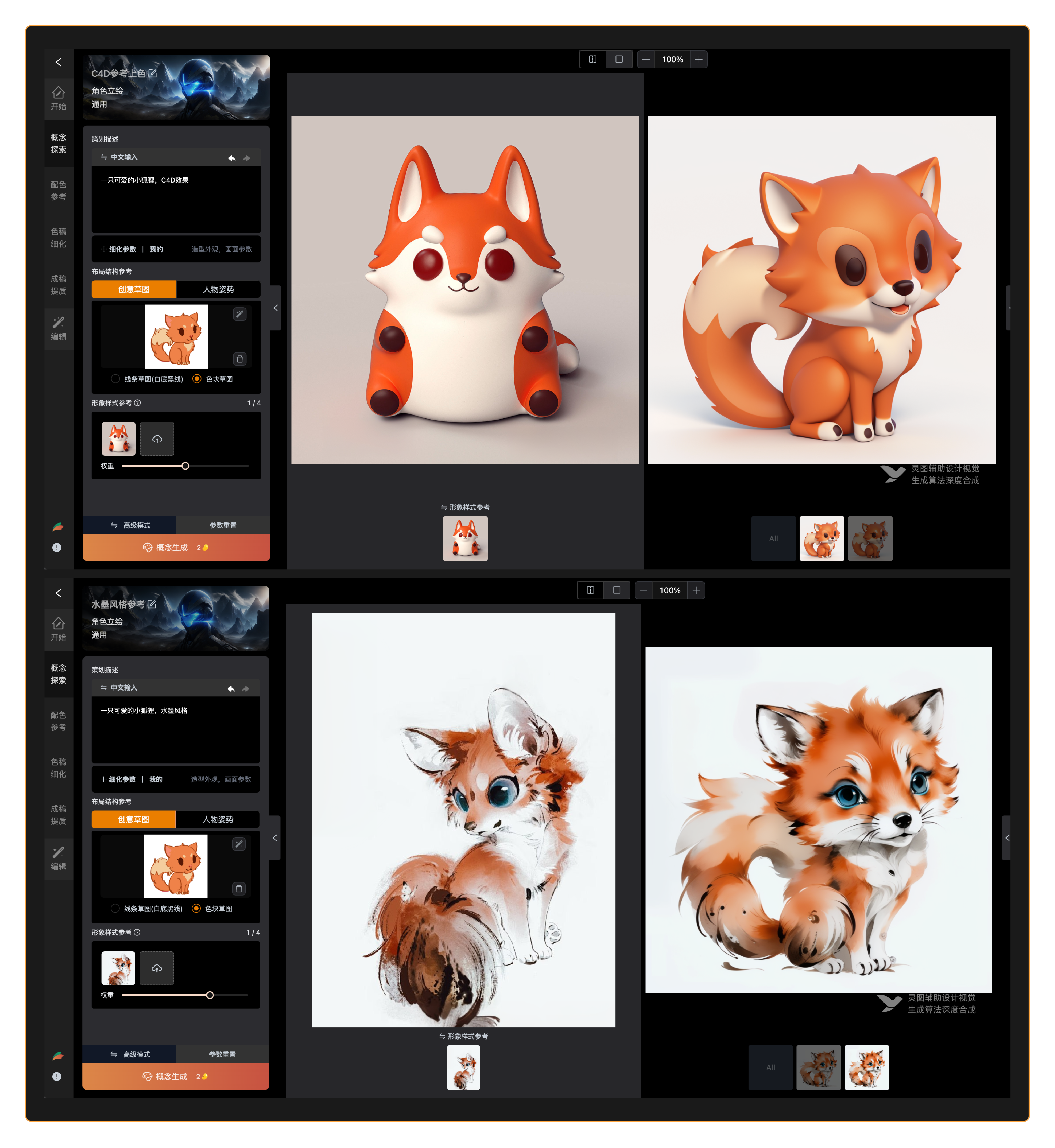The image size is (1055, 1148).
Task: Adjust 权重 slider handle in top panel
Action: tap(186, 466)
